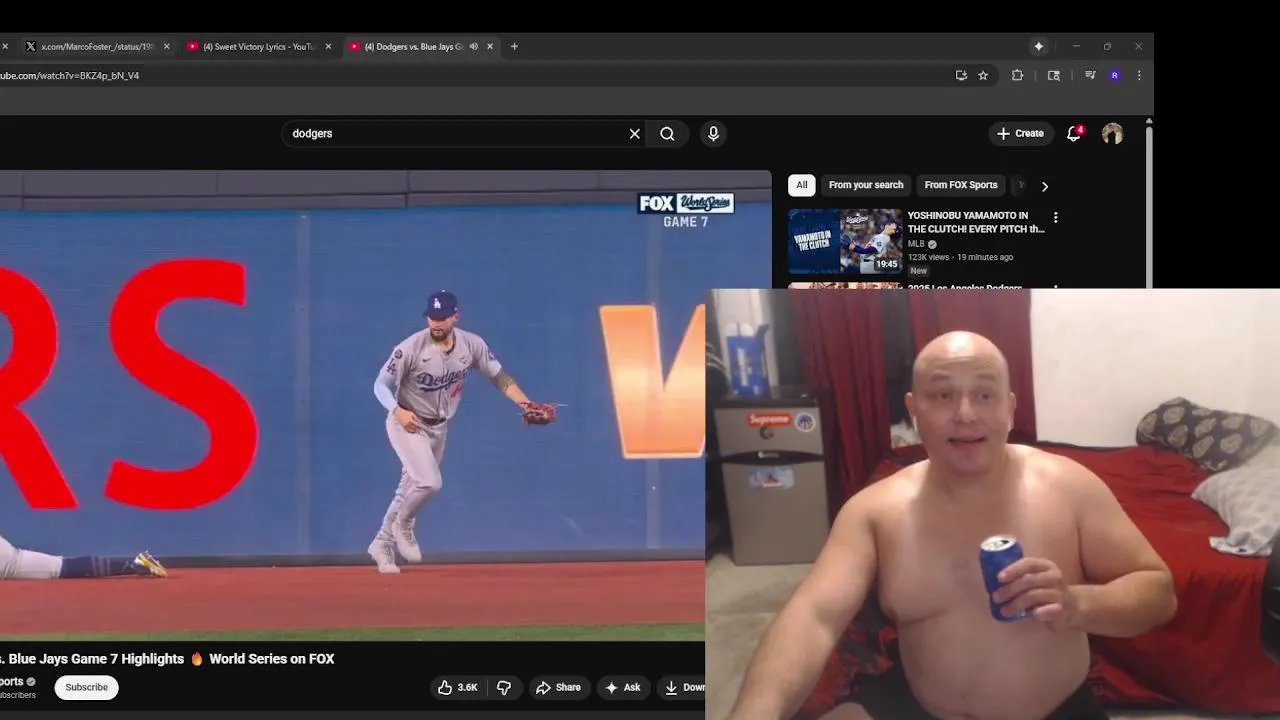The height and width of the screenshot is (720, 1280).
Task: Open the x.com MarcoFoster tab
Action: coord(96,46)
